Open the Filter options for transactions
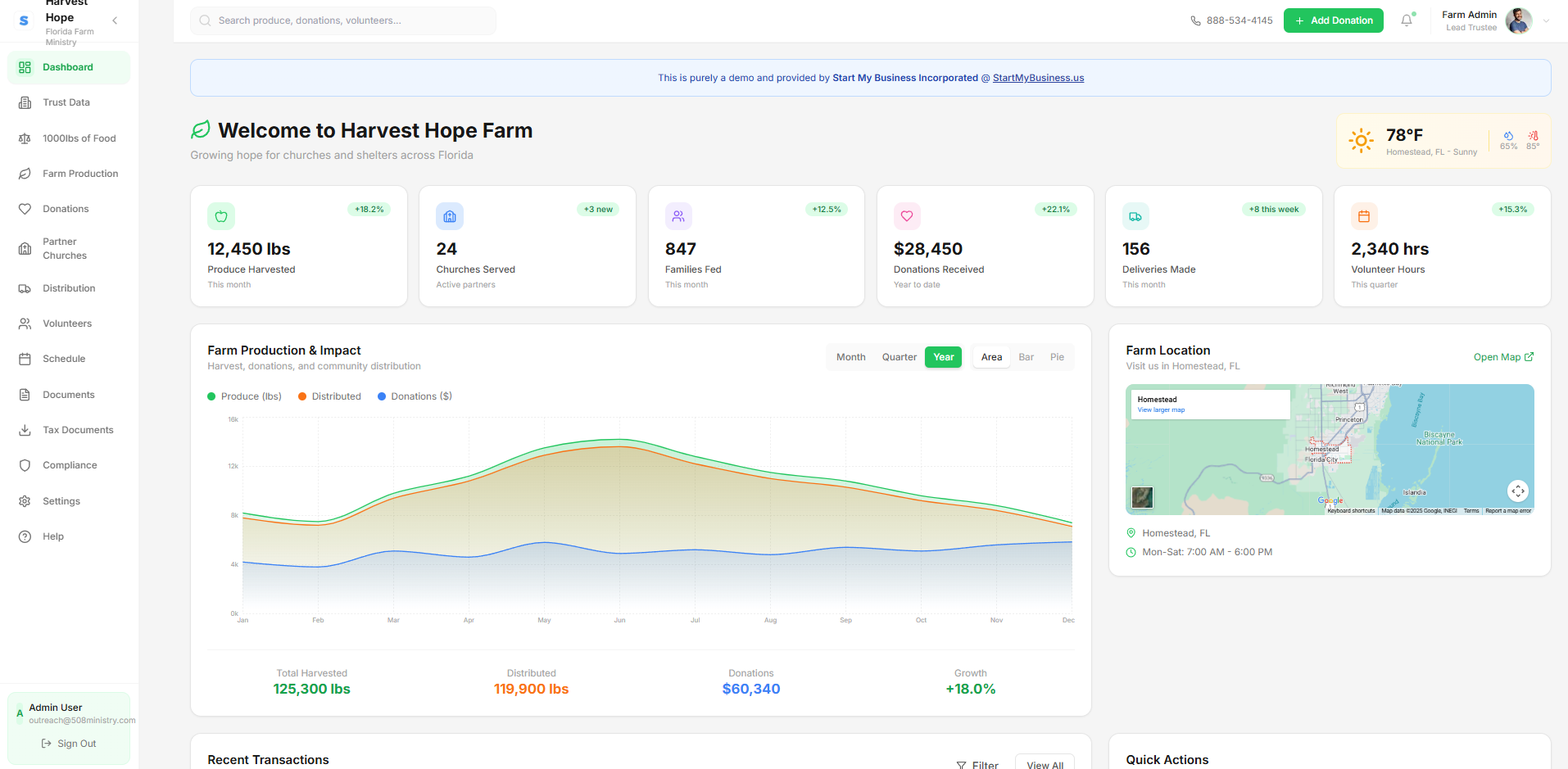 click(x=977, y=764)
